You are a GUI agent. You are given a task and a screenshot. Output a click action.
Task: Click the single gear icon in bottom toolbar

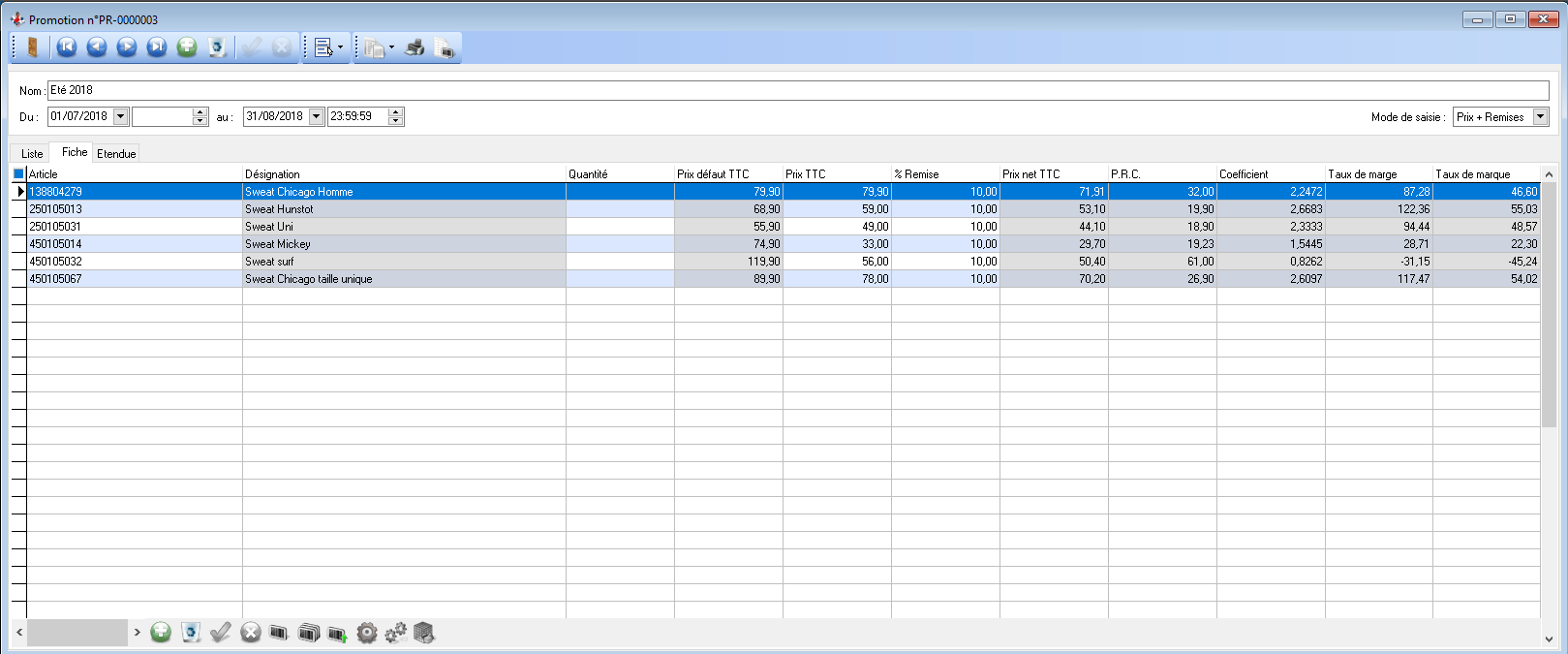coord(366,633)
